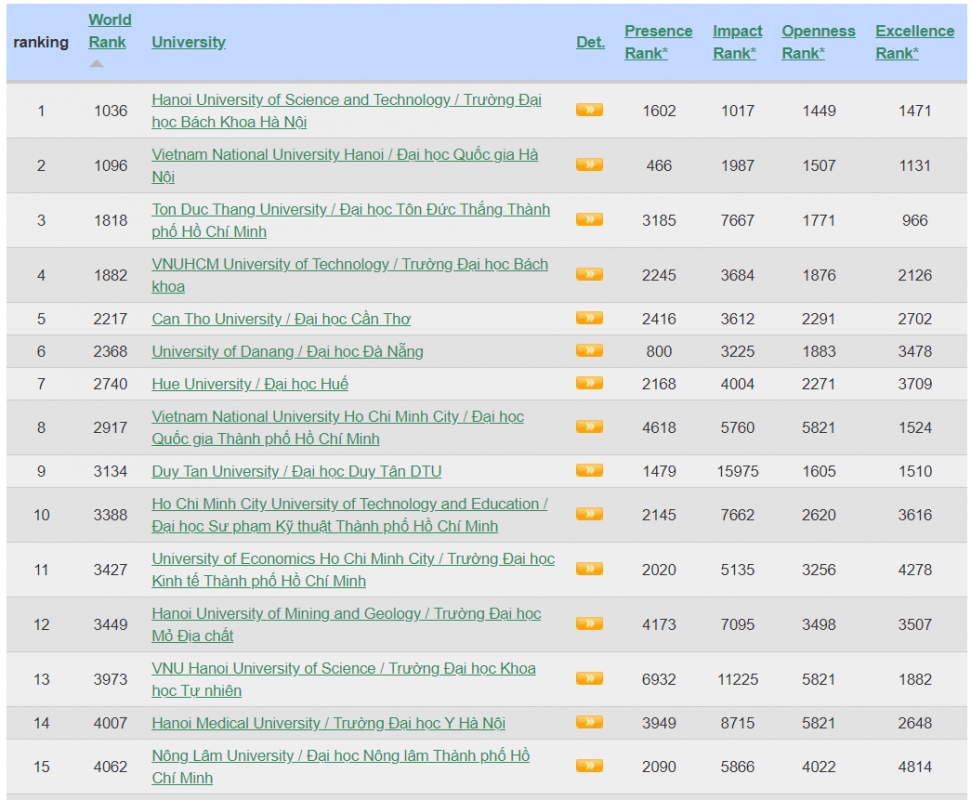Click details arrow for University of Danang
Image resolution: width=971 pixels, height=800 pixels.
click(589, 351)
